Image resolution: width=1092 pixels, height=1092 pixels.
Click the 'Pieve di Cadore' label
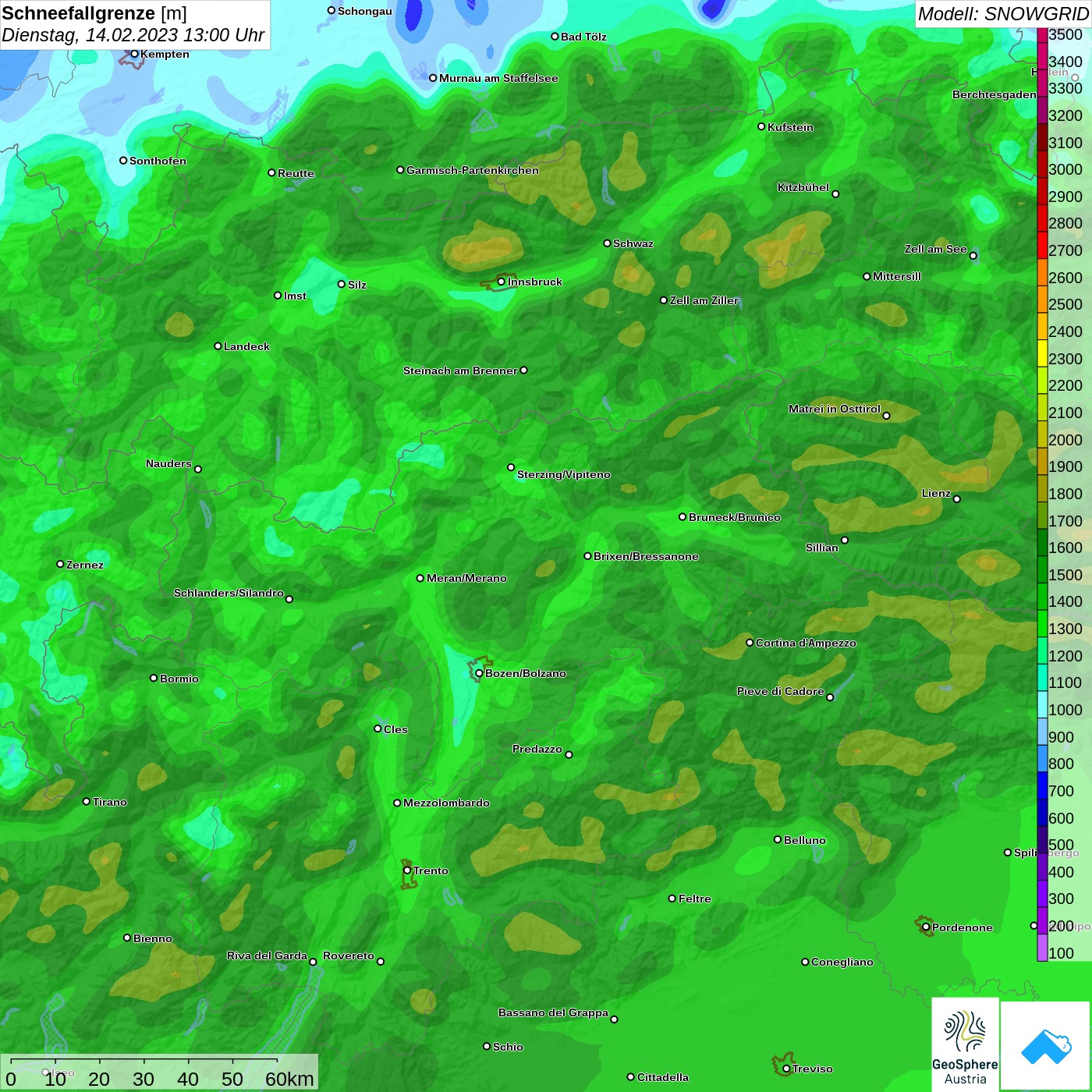[x=781, y=691]
